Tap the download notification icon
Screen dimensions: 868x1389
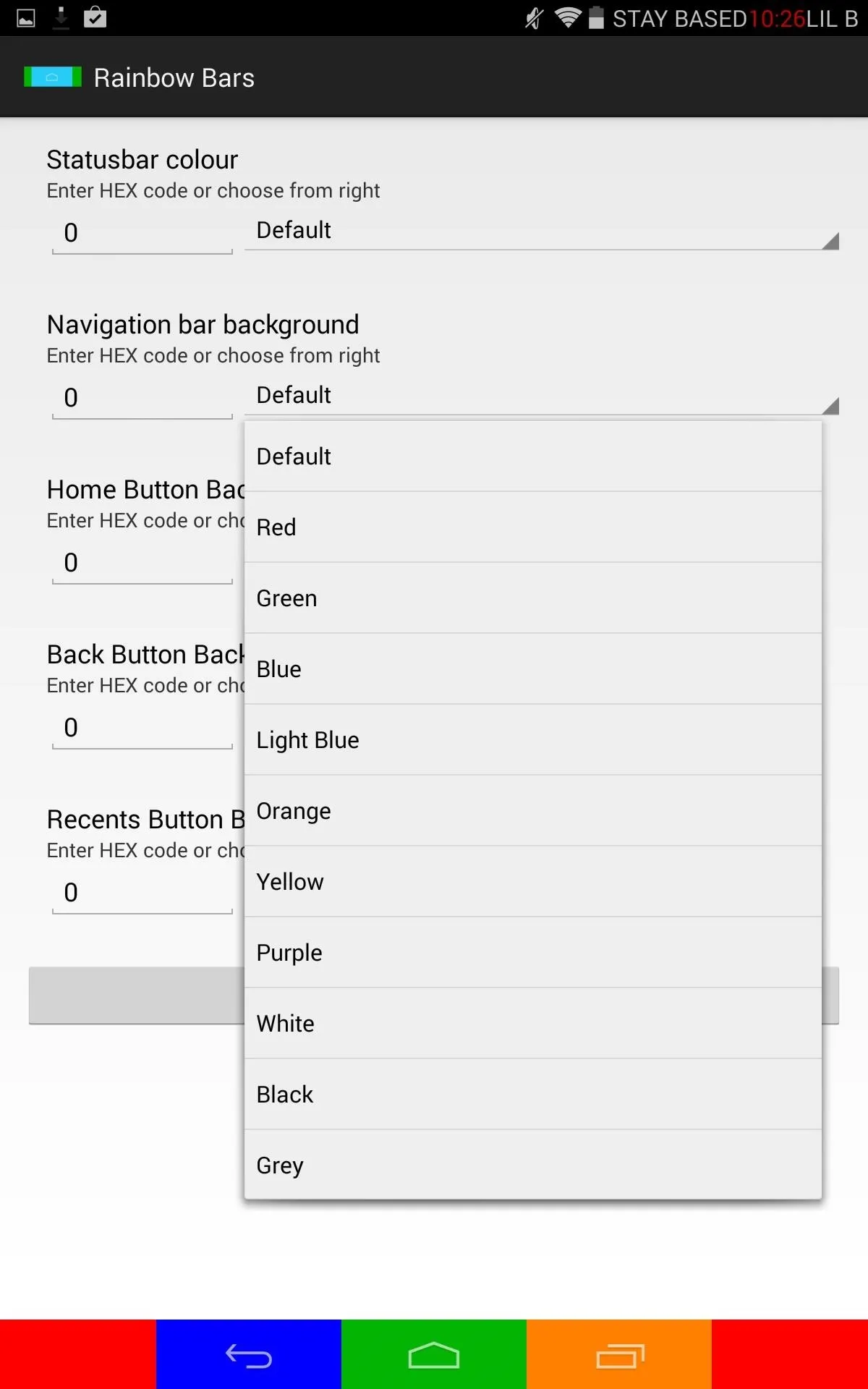pyautogui.click(x=61, y=18)
